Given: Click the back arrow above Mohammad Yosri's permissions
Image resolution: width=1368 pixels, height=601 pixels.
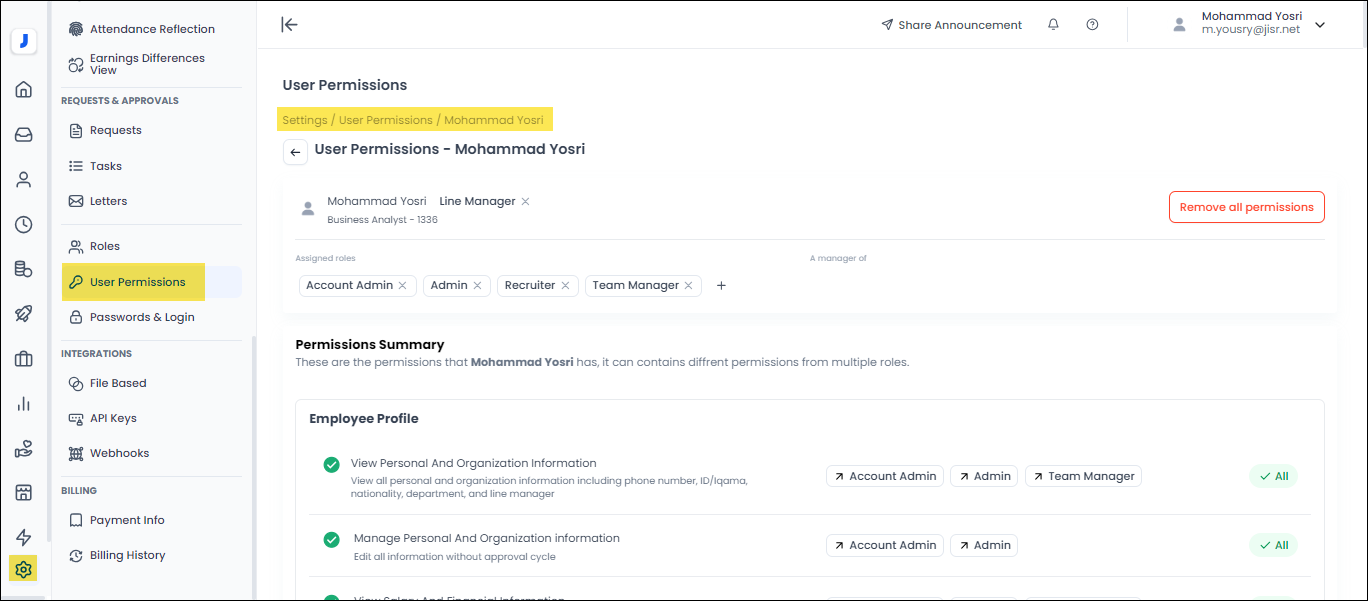Looking at the screenshot, I should tap(294, 152).
